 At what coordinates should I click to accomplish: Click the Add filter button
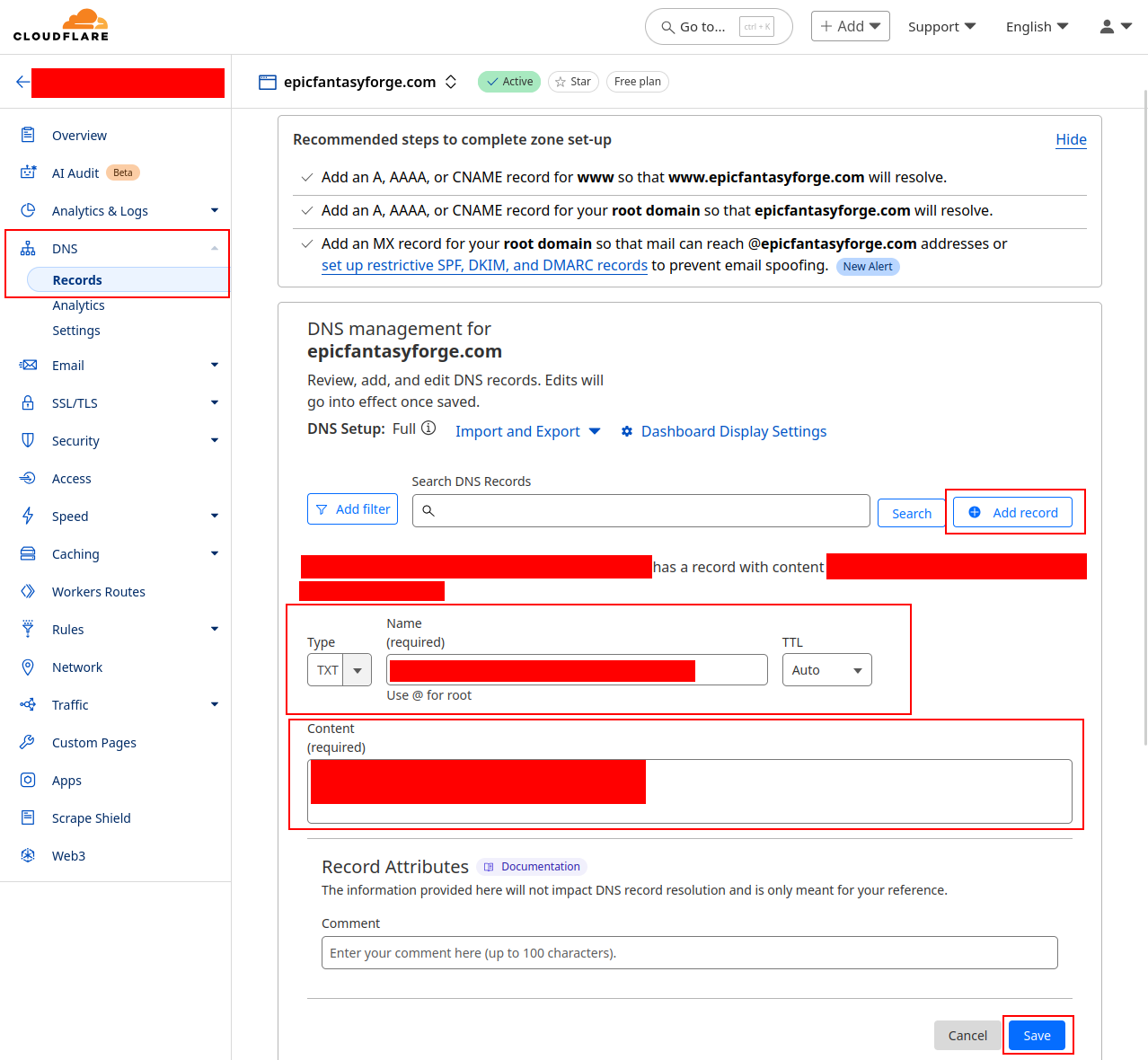pos(352,509)
